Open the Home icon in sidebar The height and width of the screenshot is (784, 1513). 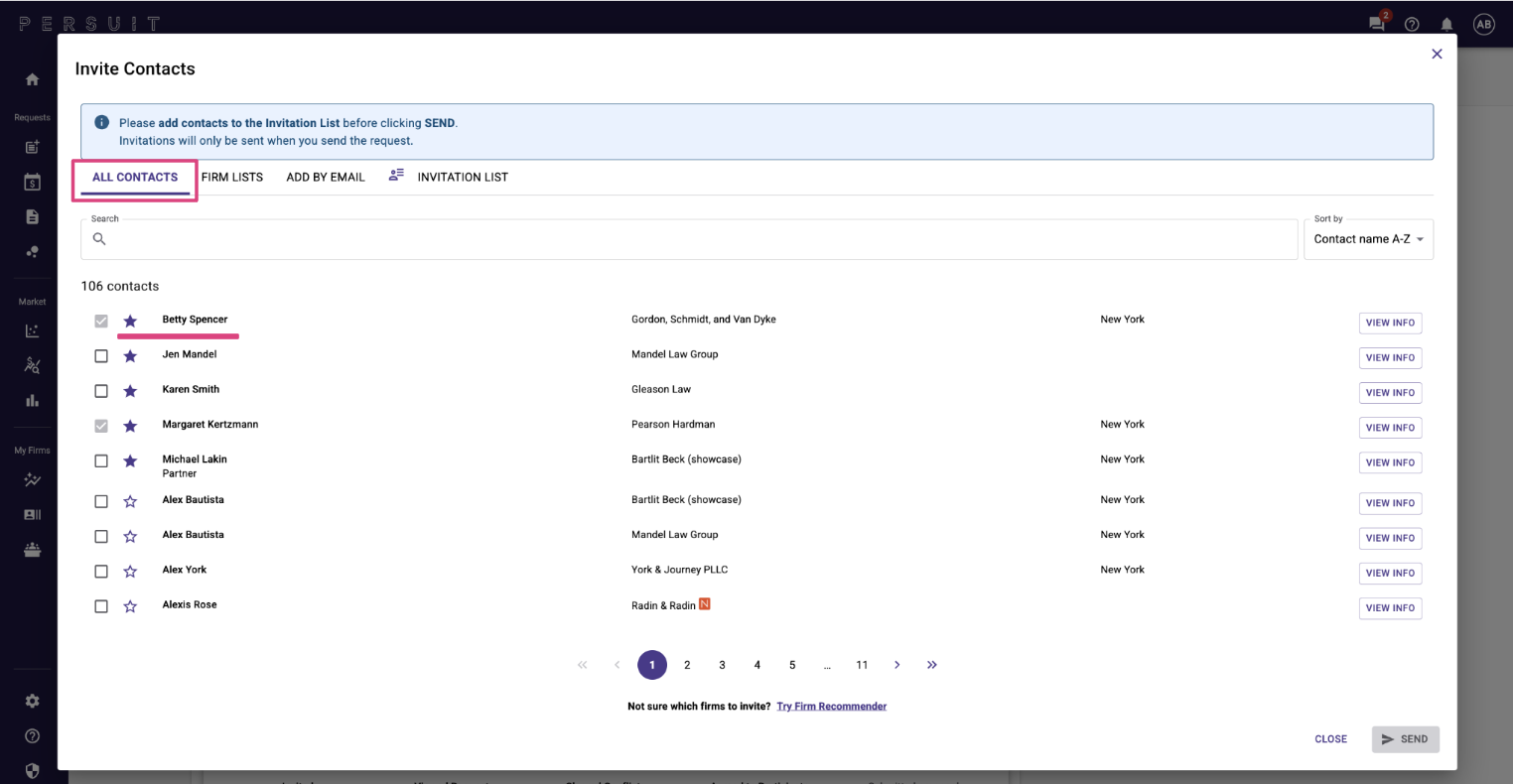32,79
